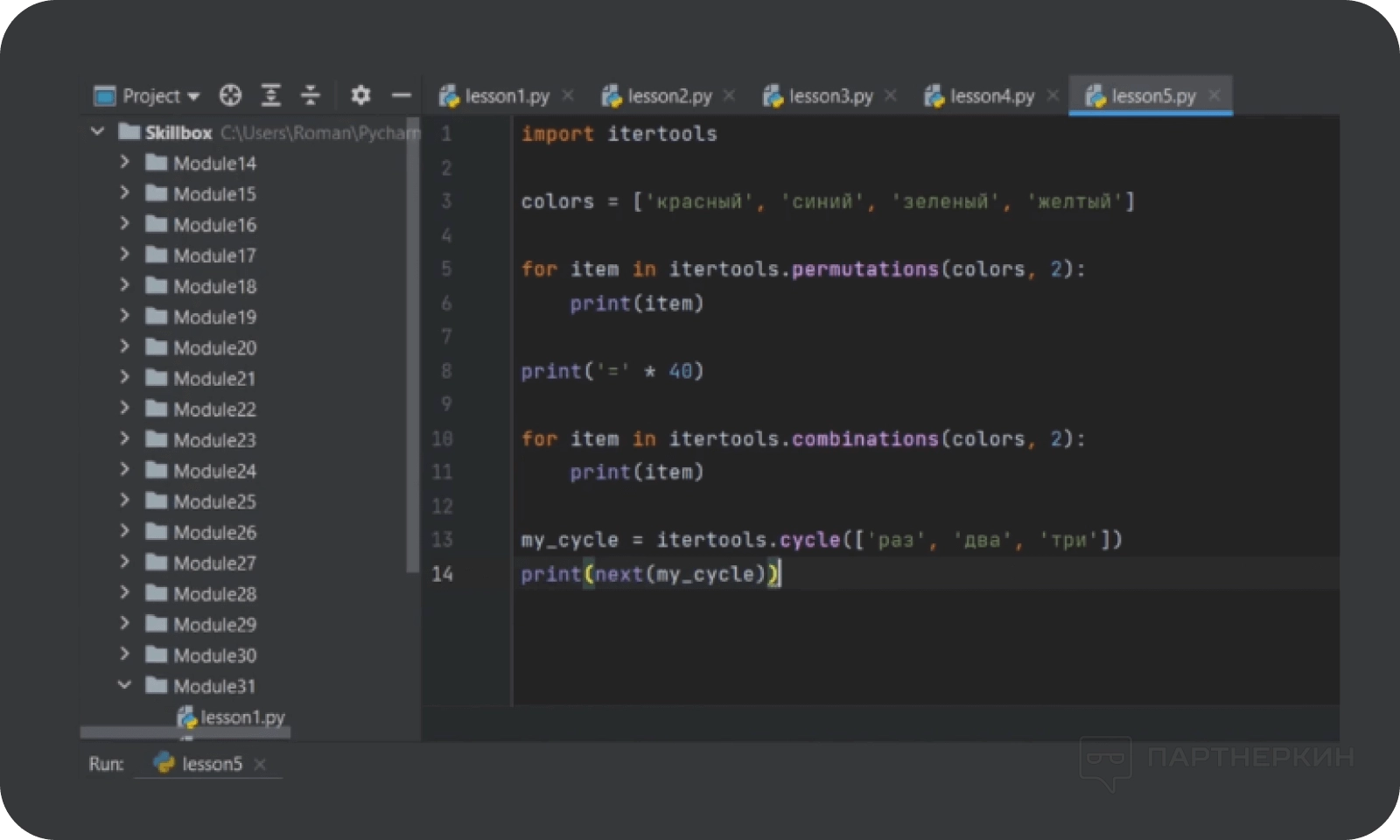Select the Module22 folder
The image size is (1400, 840).
click(214, 409)
